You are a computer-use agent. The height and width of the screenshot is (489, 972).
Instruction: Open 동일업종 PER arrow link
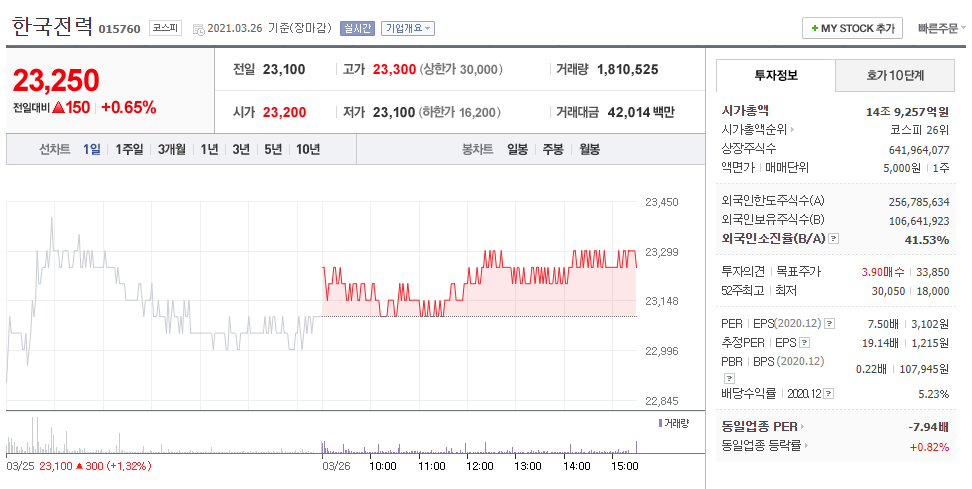[803, 427]
